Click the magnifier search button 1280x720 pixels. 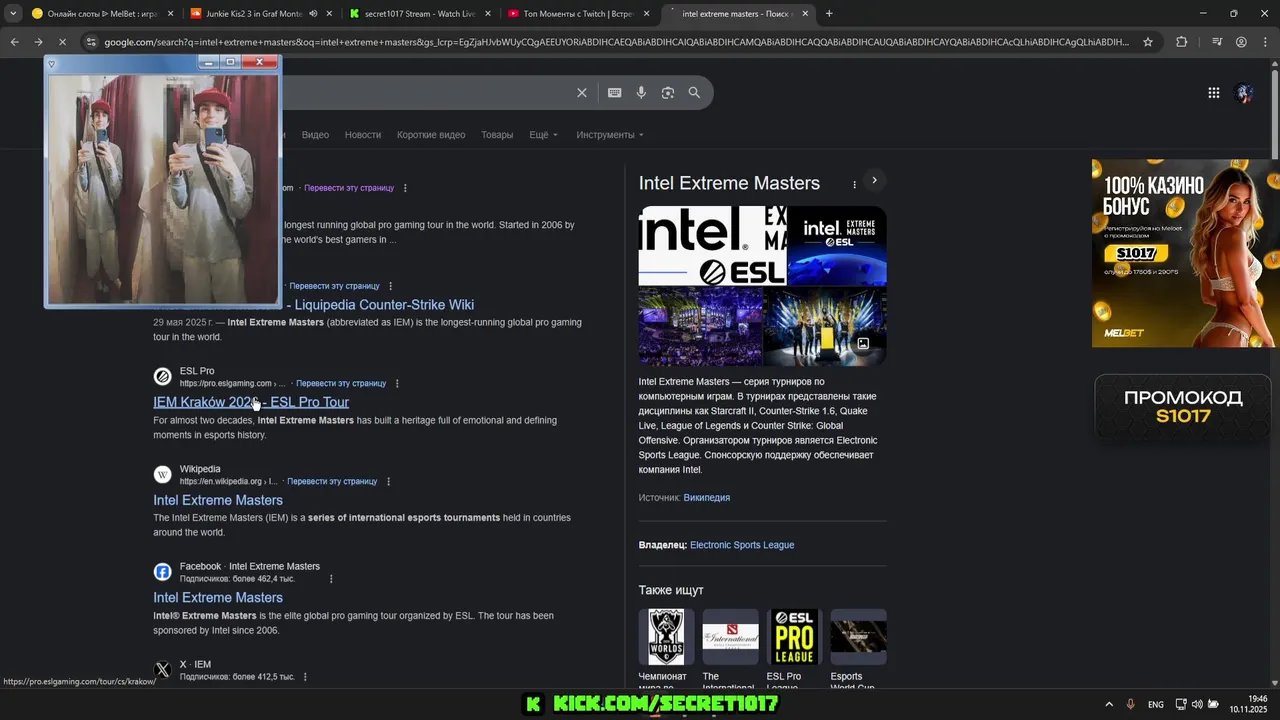pyautogui.click(x=694, y=93)
